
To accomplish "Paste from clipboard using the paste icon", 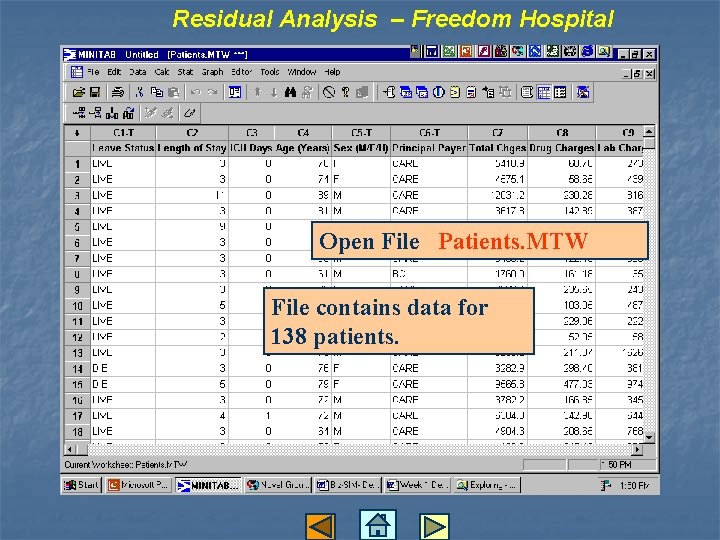I will 174,92.
